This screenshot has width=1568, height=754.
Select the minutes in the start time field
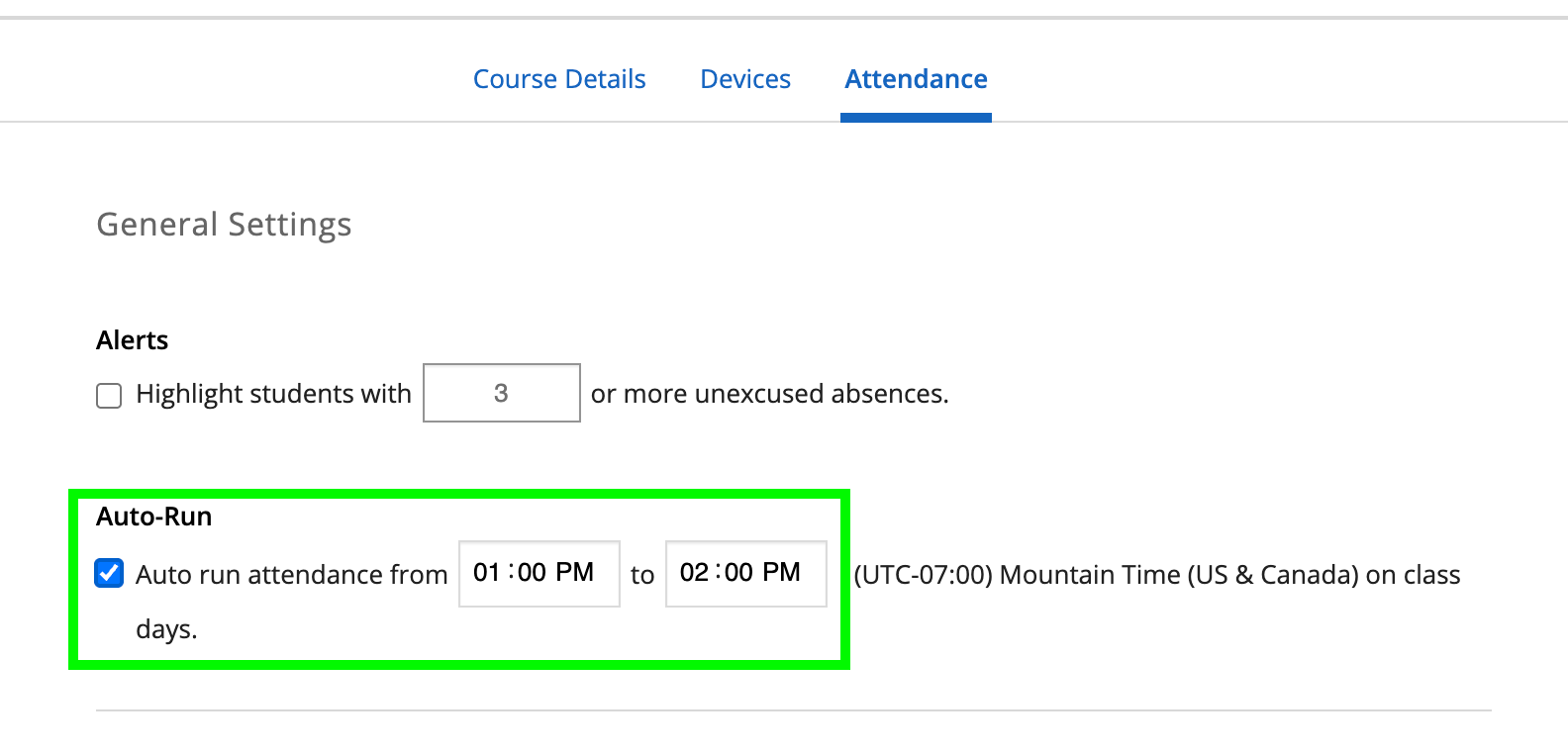532,573
